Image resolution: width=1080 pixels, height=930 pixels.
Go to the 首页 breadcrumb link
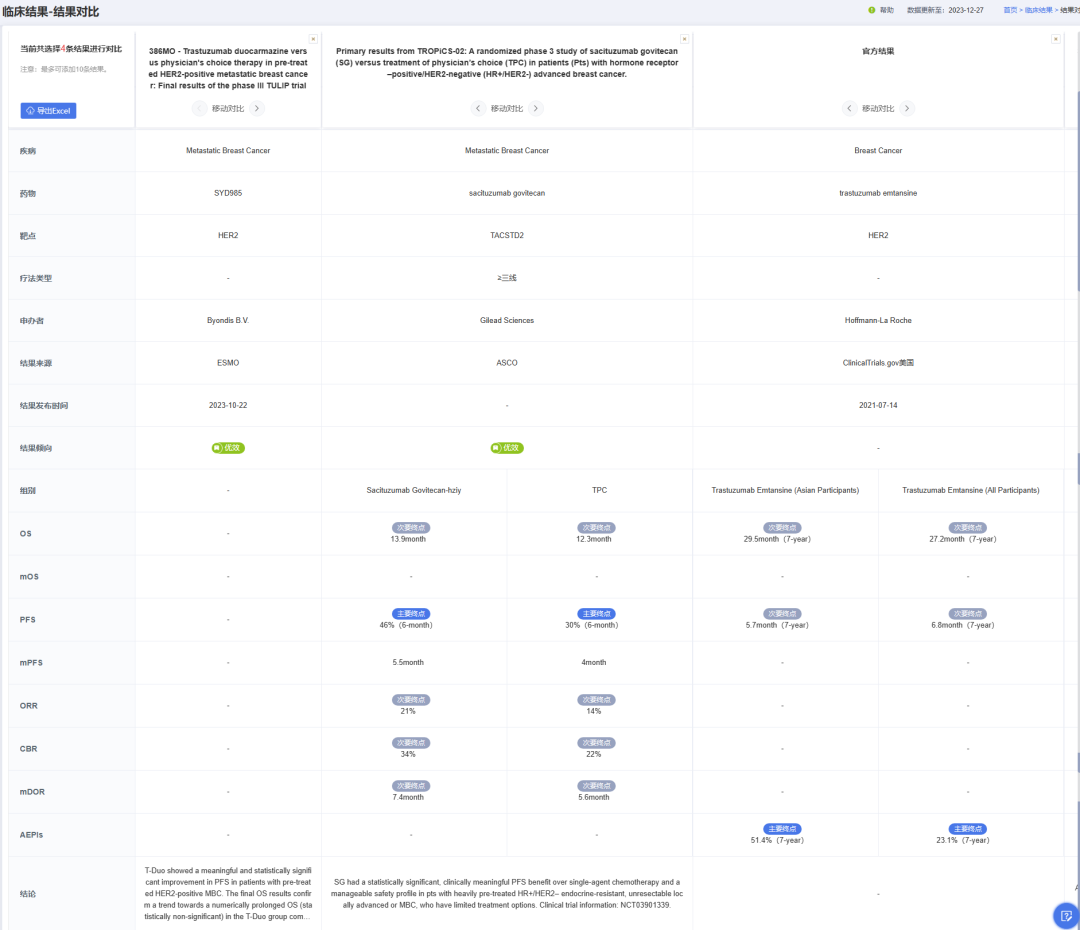point(1010,9)
